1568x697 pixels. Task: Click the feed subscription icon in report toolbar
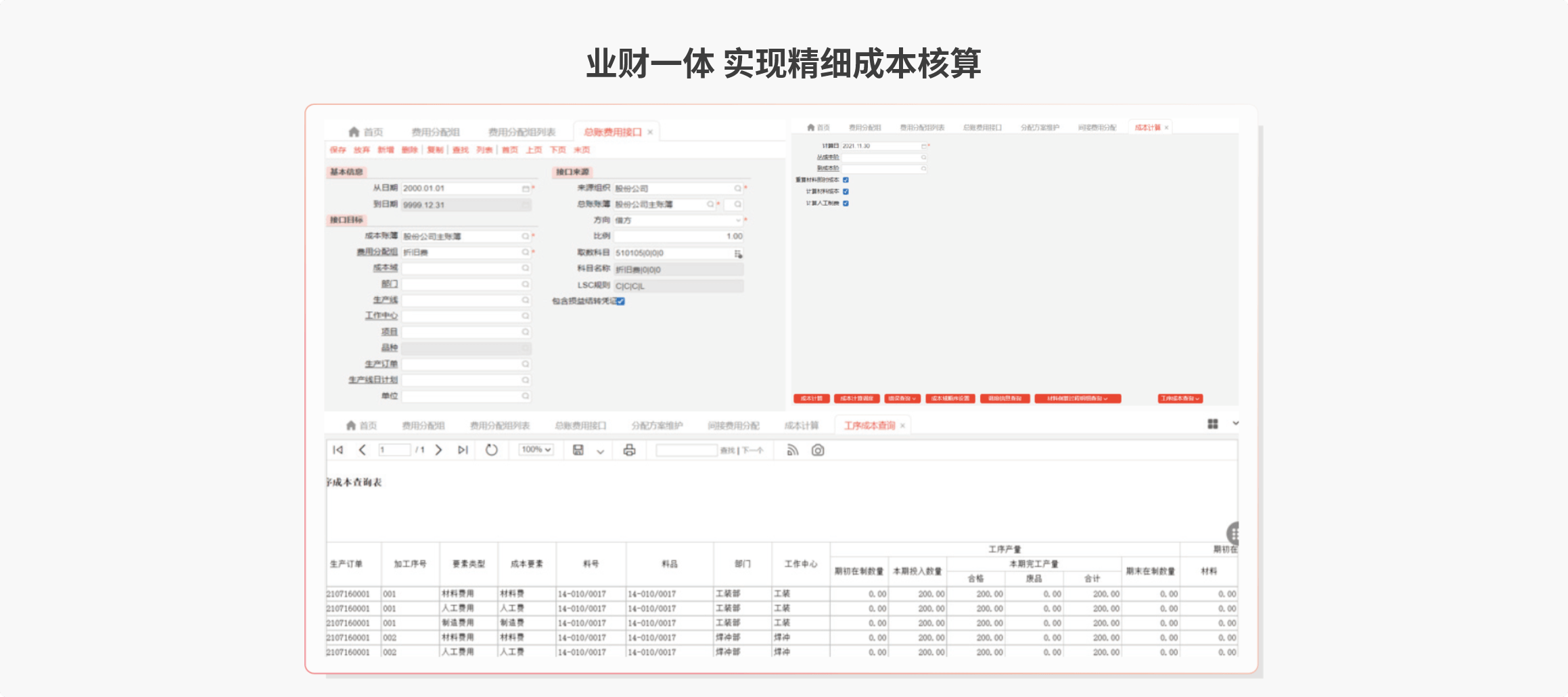793,450
